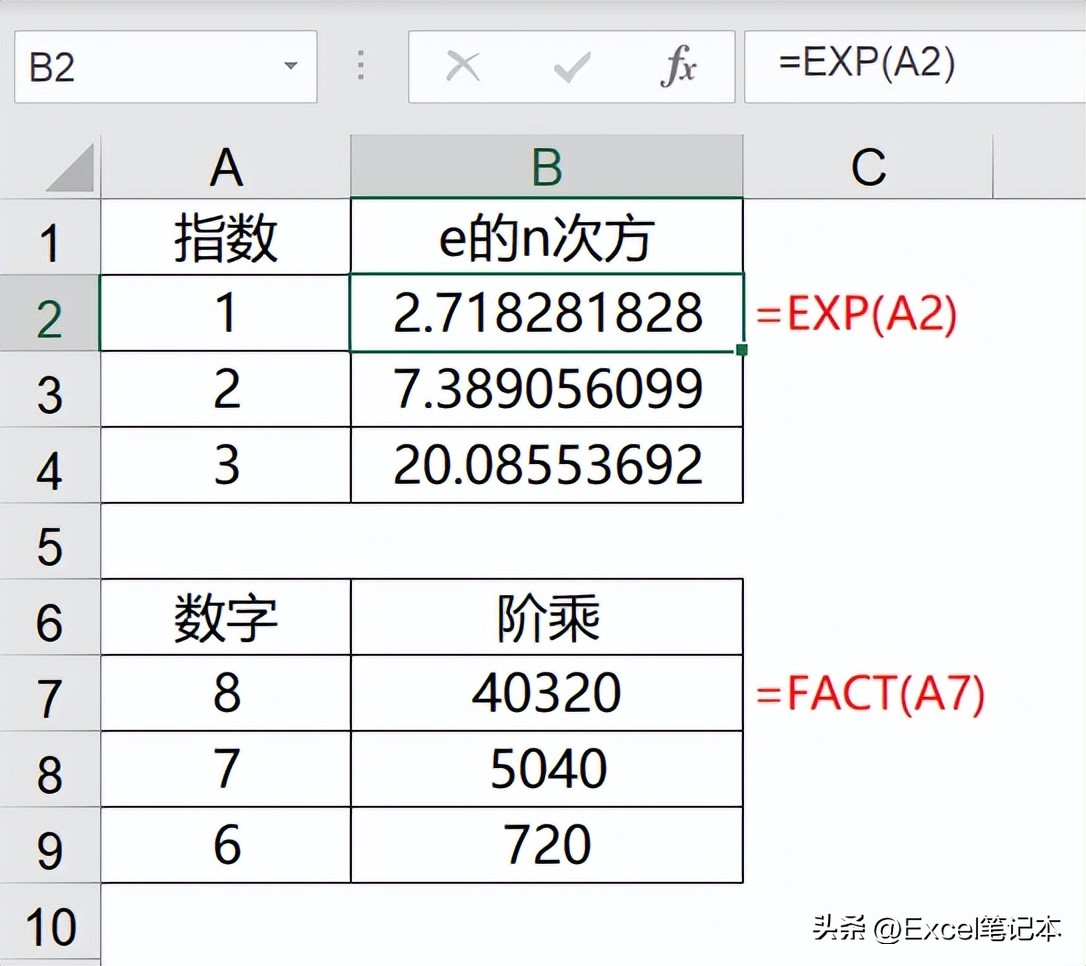Viewport: 1086px width, 966px height.
Task: Click cell B2 containing 2.718281828
Action: [546, 313]
